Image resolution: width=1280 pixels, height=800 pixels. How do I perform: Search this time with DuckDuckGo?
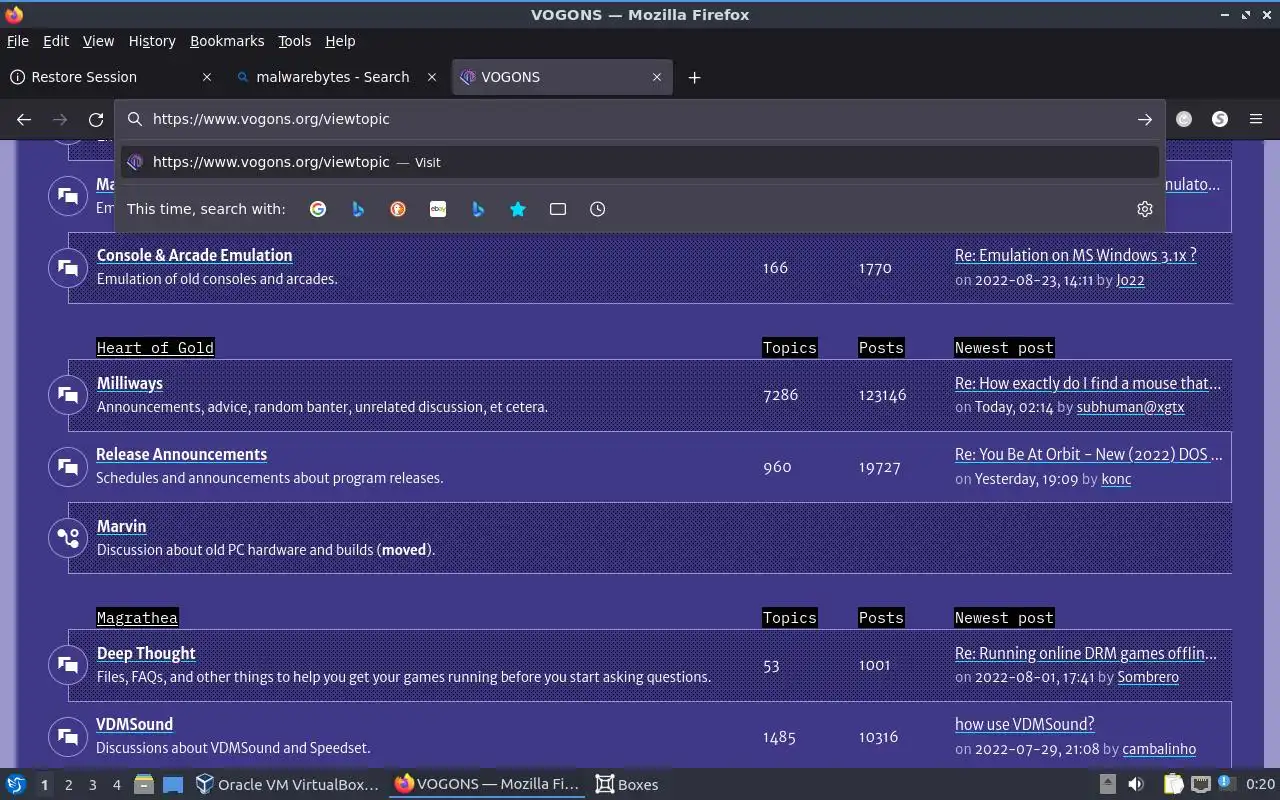[x=398, y=209]
